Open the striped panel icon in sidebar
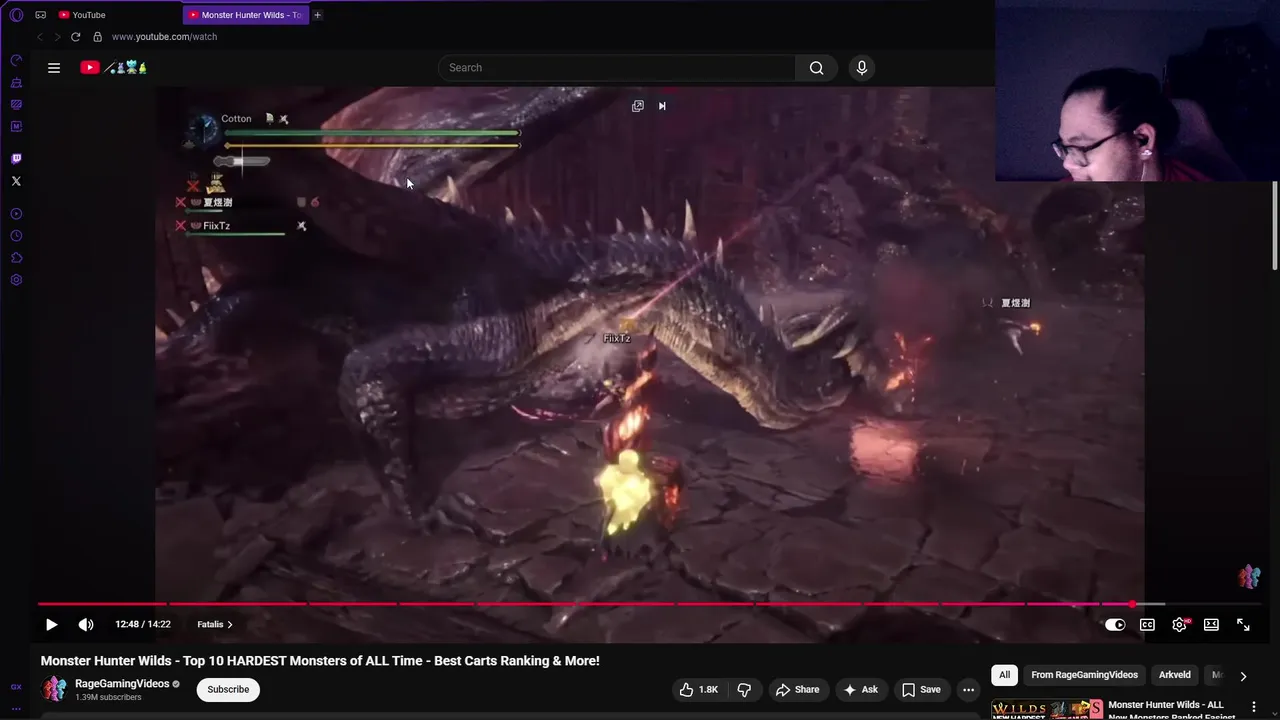Screen dimensions: 1280x720 tap(16, 105)
